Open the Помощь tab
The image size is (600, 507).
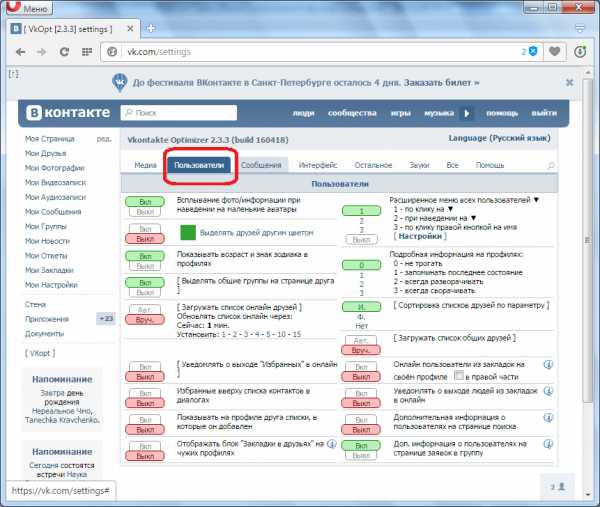click(x=489, y=165)
